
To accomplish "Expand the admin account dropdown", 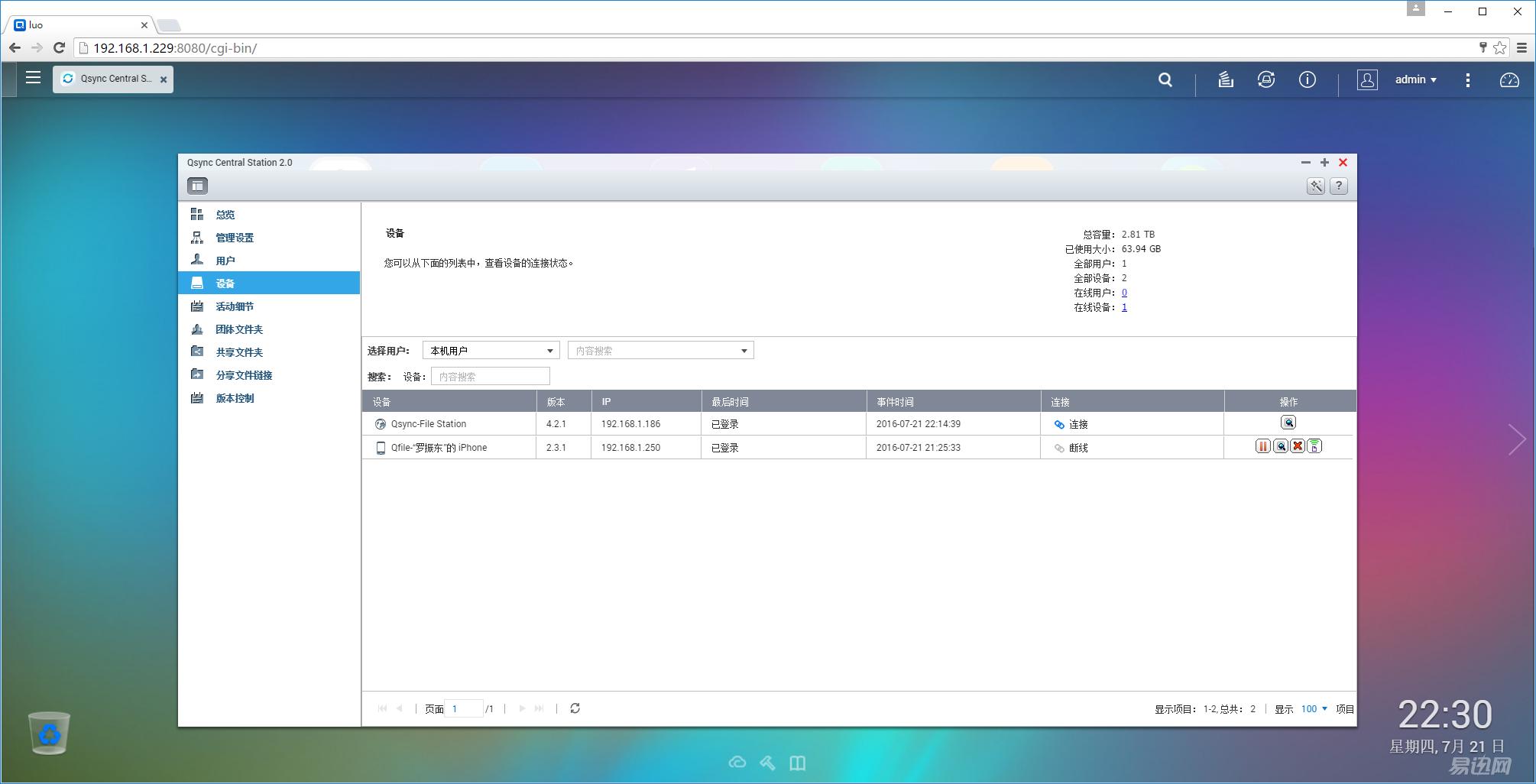I will point(1416,79).
